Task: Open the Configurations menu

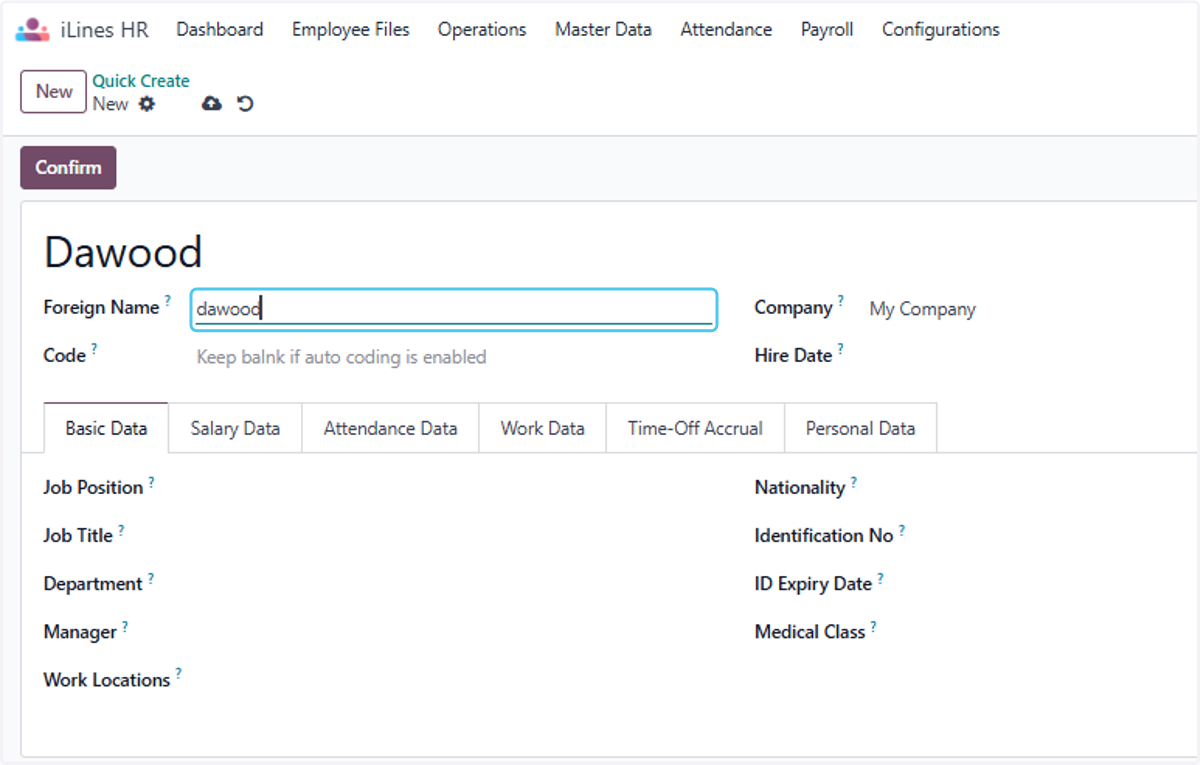Action: coord(941,30)
